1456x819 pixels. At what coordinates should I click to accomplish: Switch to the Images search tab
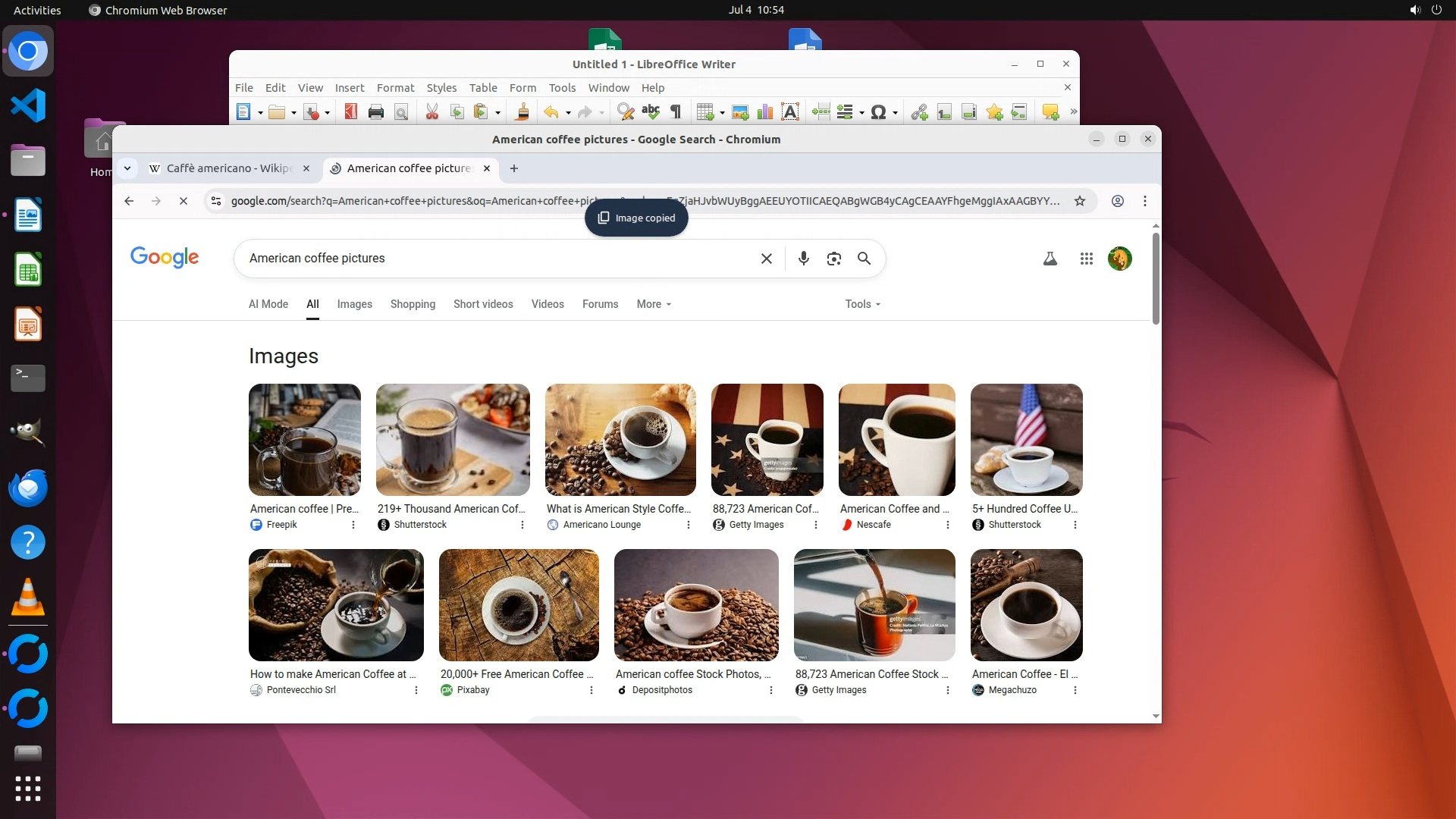point(354,304)
